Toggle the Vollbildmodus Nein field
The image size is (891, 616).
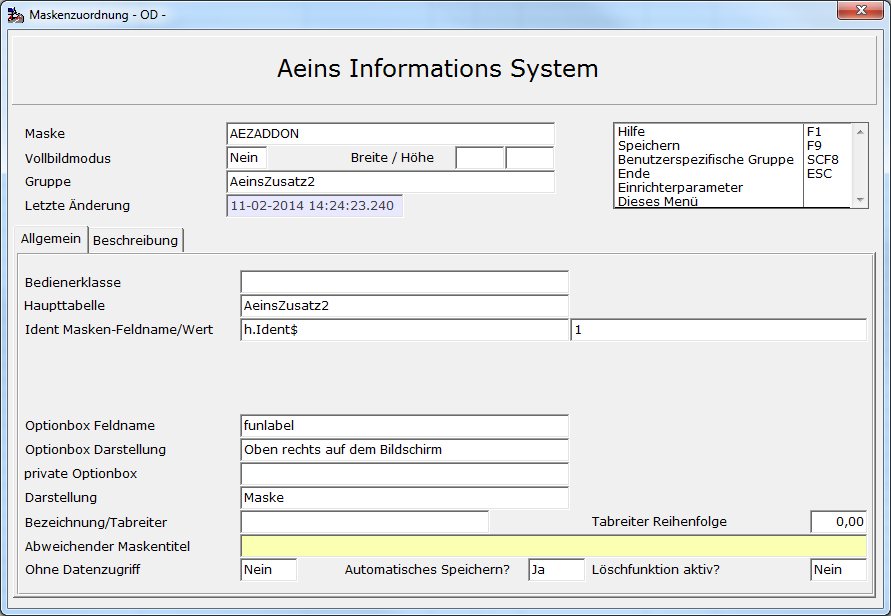(247, 158)
